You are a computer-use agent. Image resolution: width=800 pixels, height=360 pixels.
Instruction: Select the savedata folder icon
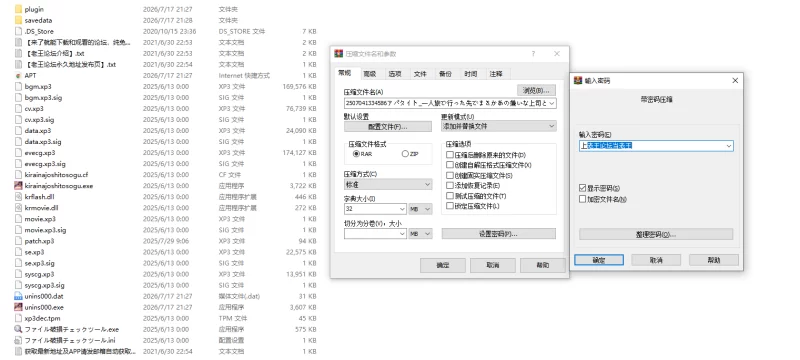[x=18, y=20]
